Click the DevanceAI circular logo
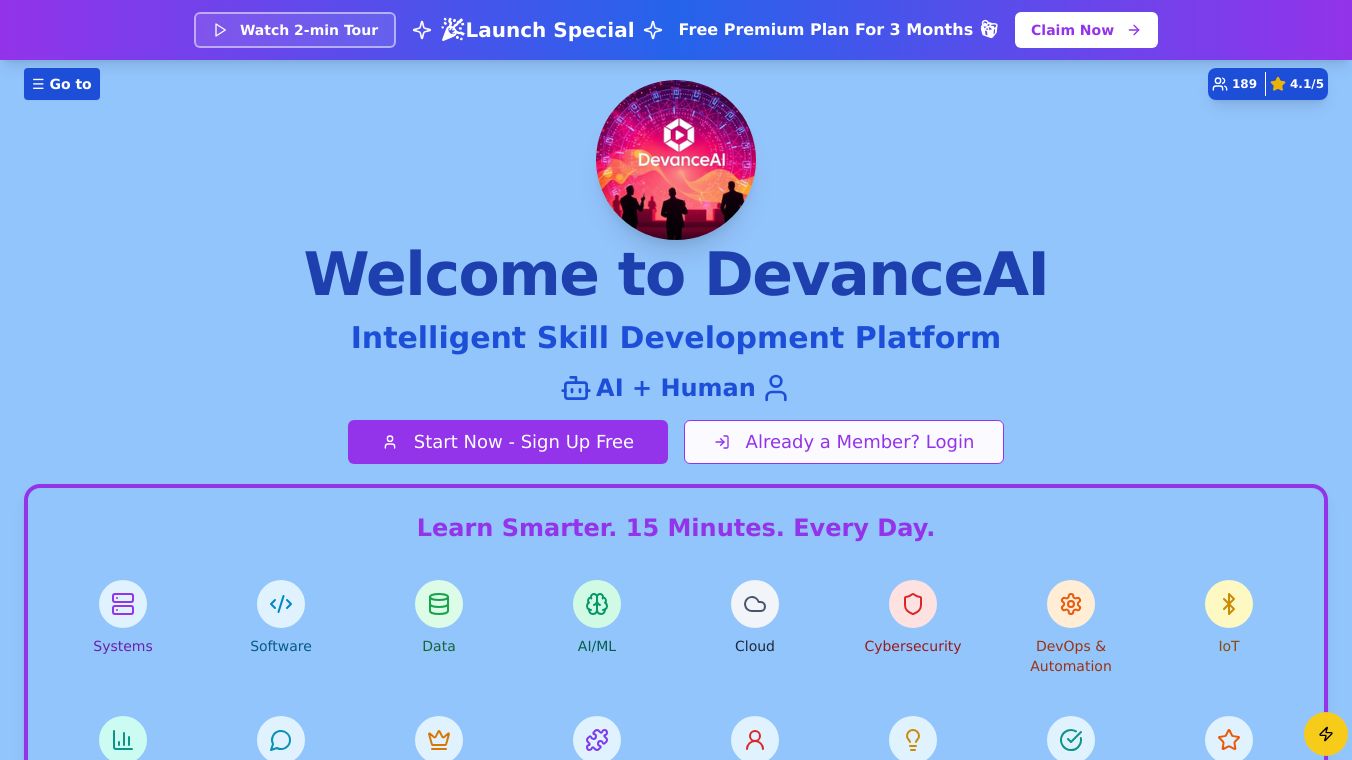Screen dimensions: 1352x760 [x=676, y=160]
